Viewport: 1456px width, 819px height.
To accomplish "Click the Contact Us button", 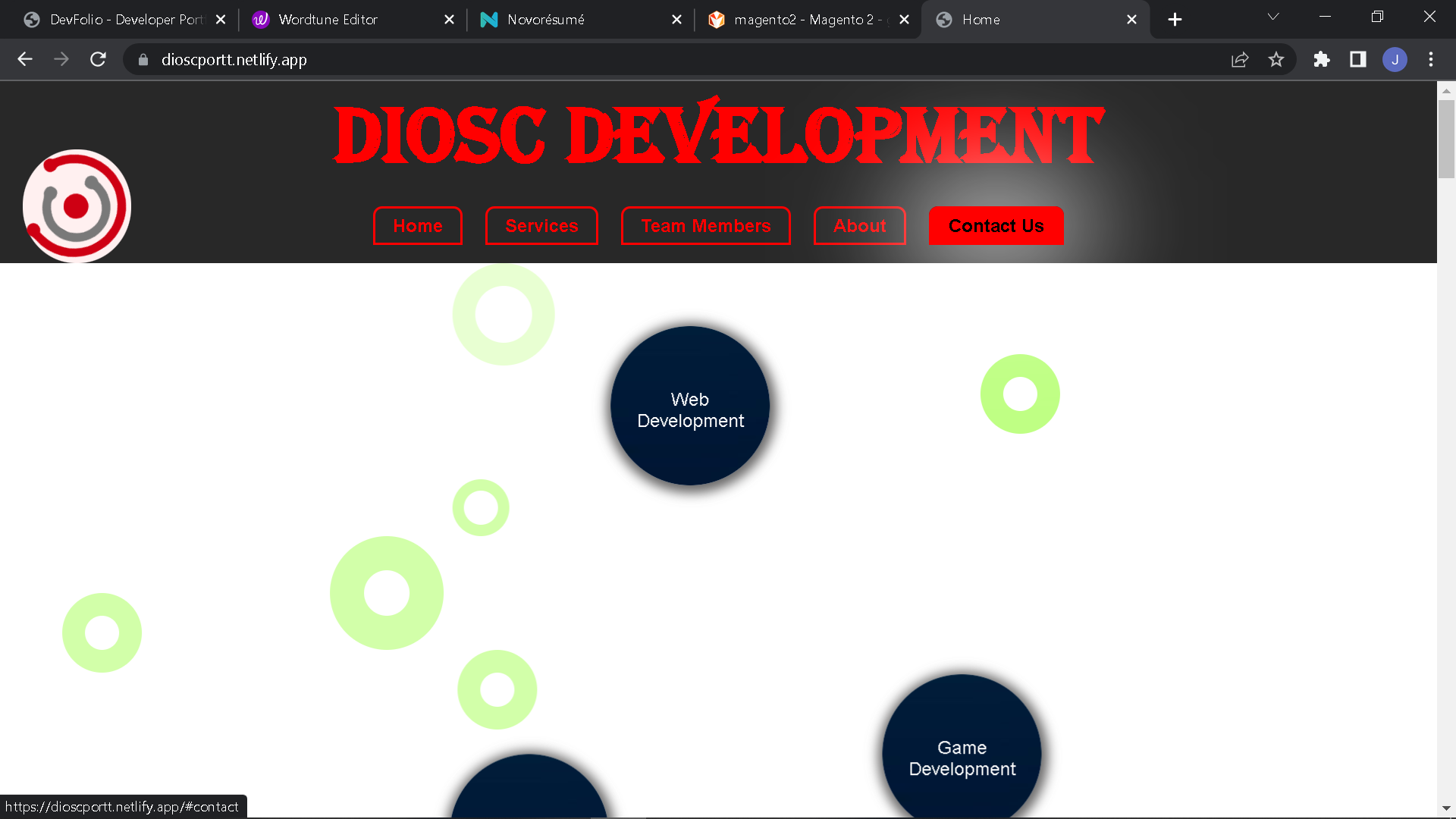I will point(996,226).
